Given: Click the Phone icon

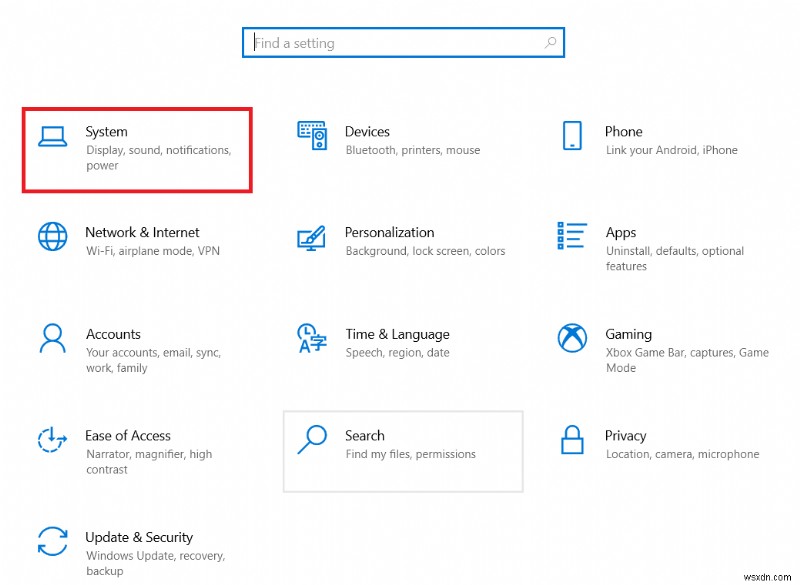Looking at the screenshot, I should tap(572, 136).
